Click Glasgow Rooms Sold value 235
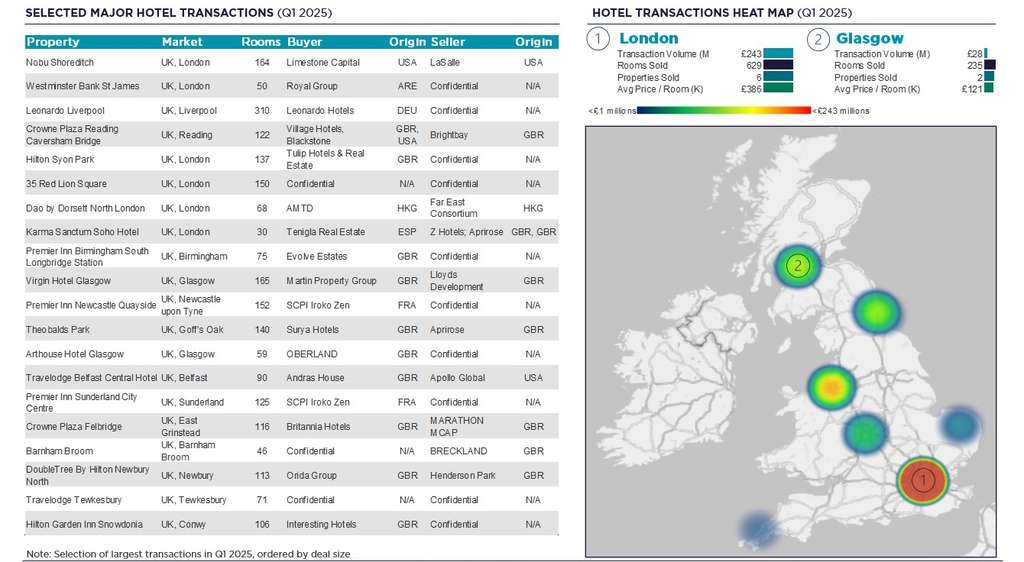This screenshot has width=1024, height=562. click(x=975, y=65)
